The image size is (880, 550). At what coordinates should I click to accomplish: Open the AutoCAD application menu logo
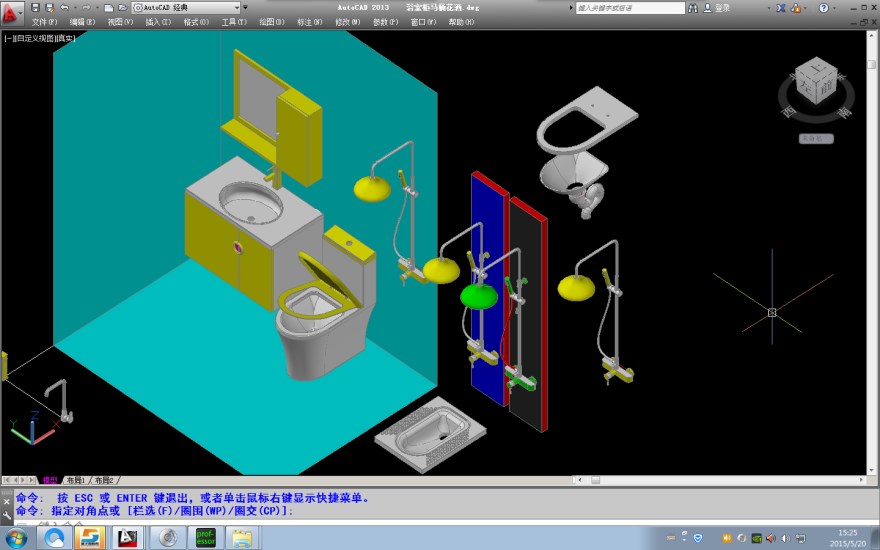tap(12, 11)
